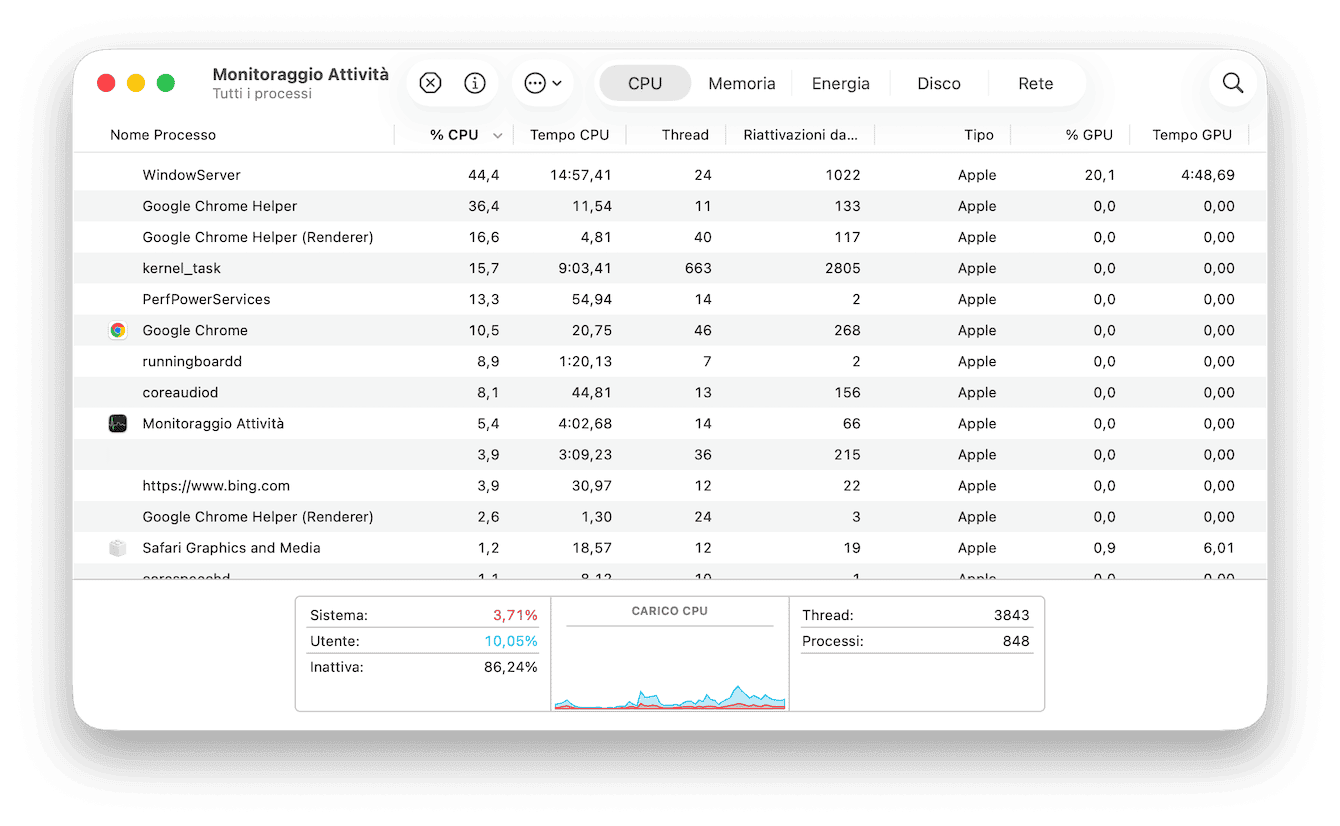Viewport: 1340px width, 826px height.
Task: Select the WindowServer process row
Action: pyautogui.click(x=670, y=175)
